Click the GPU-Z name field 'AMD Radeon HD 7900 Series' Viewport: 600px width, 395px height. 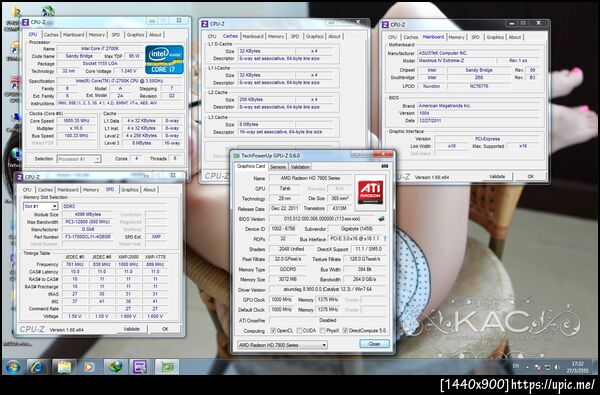[310, 178]
